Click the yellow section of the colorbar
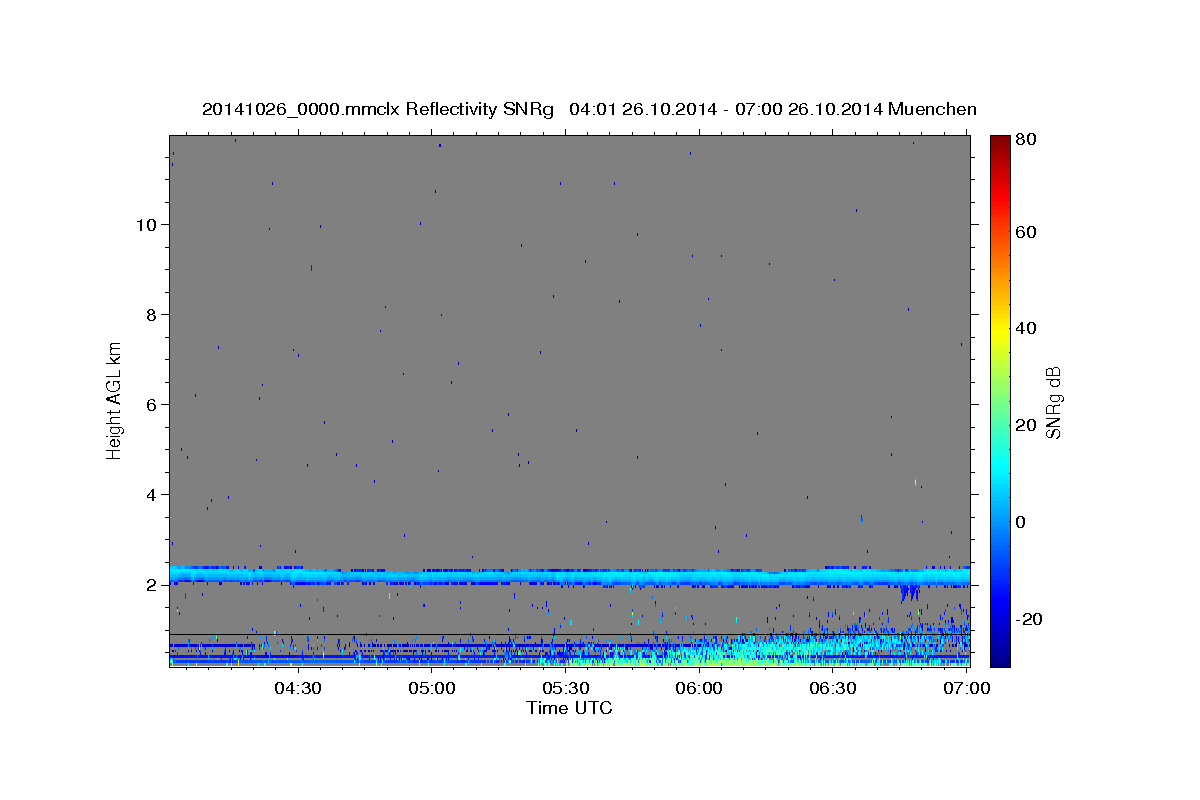 coord(999,330)
